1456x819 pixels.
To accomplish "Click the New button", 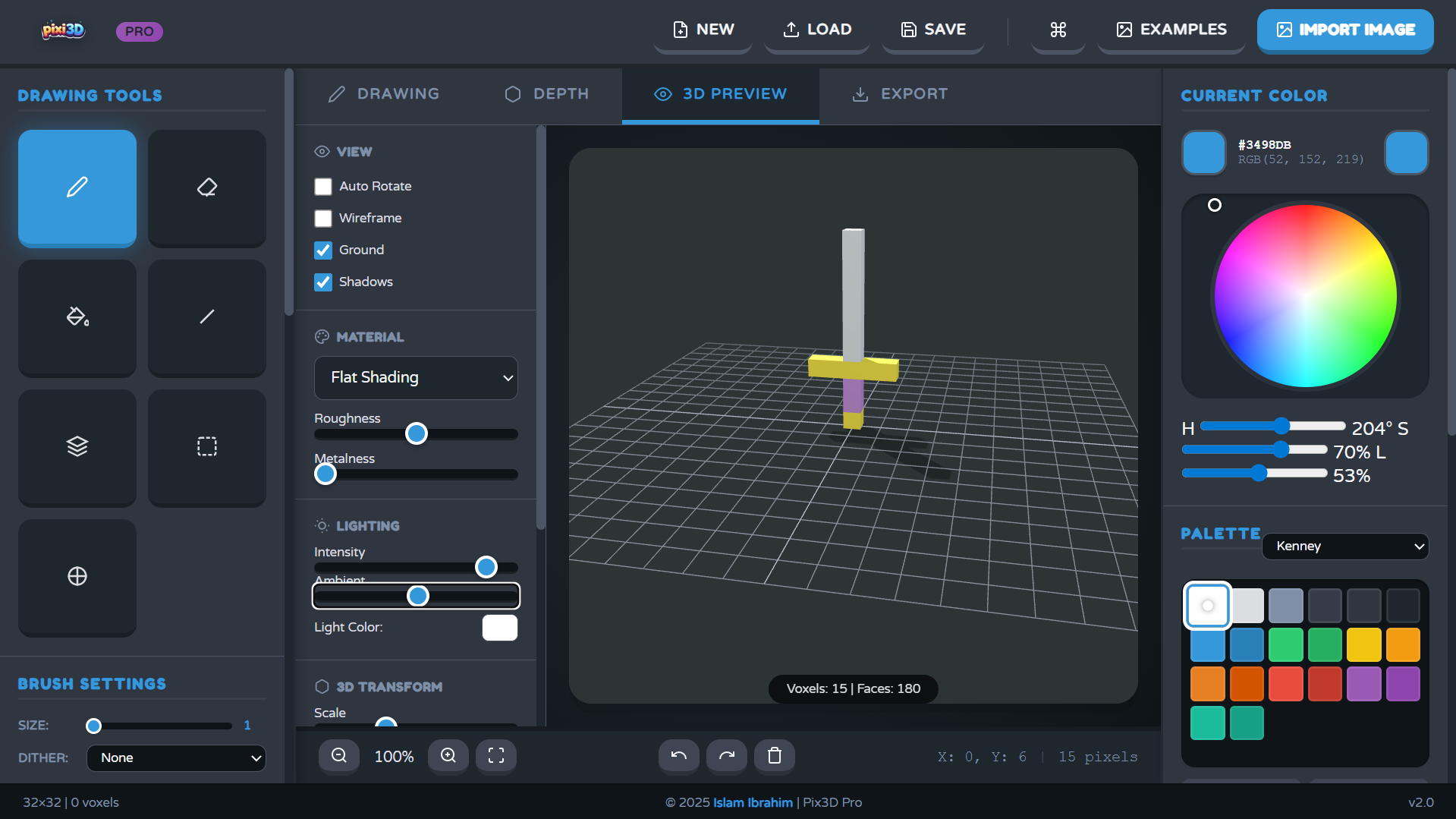I will [x=703, y=30].
